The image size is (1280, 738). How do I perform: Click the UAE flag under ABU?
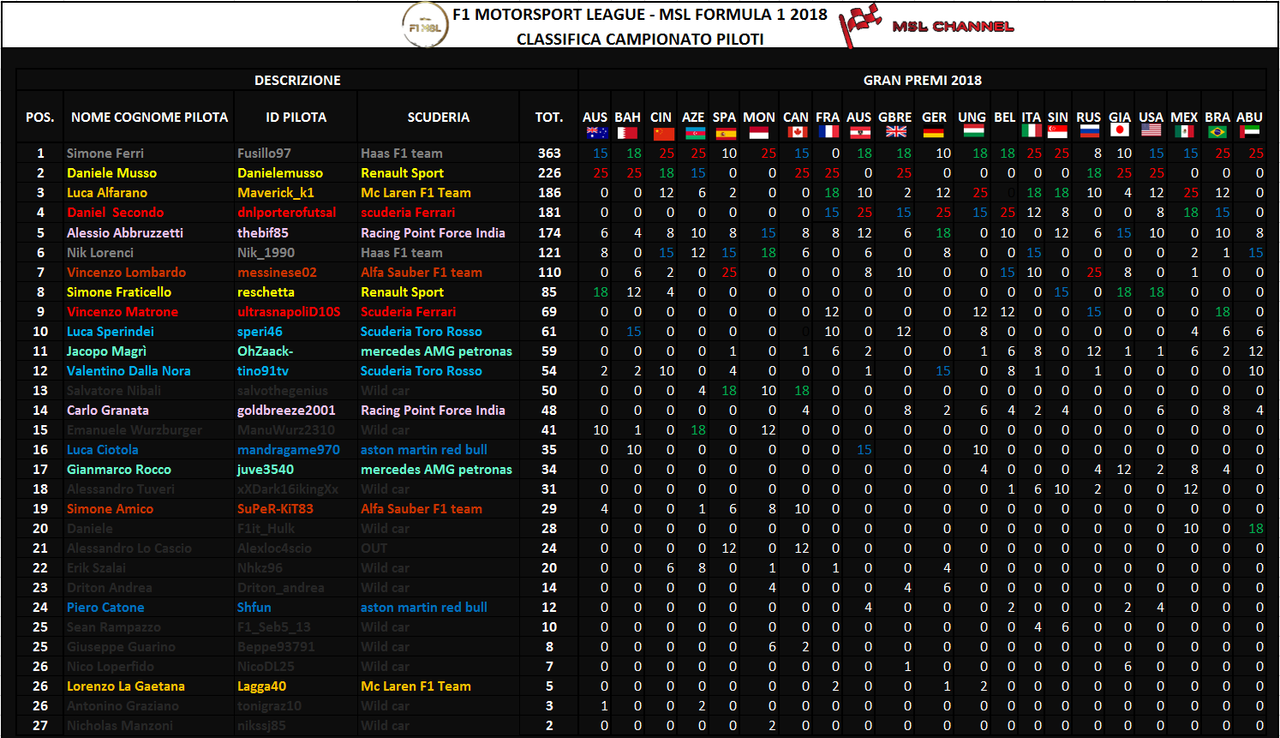point(1249,132)
